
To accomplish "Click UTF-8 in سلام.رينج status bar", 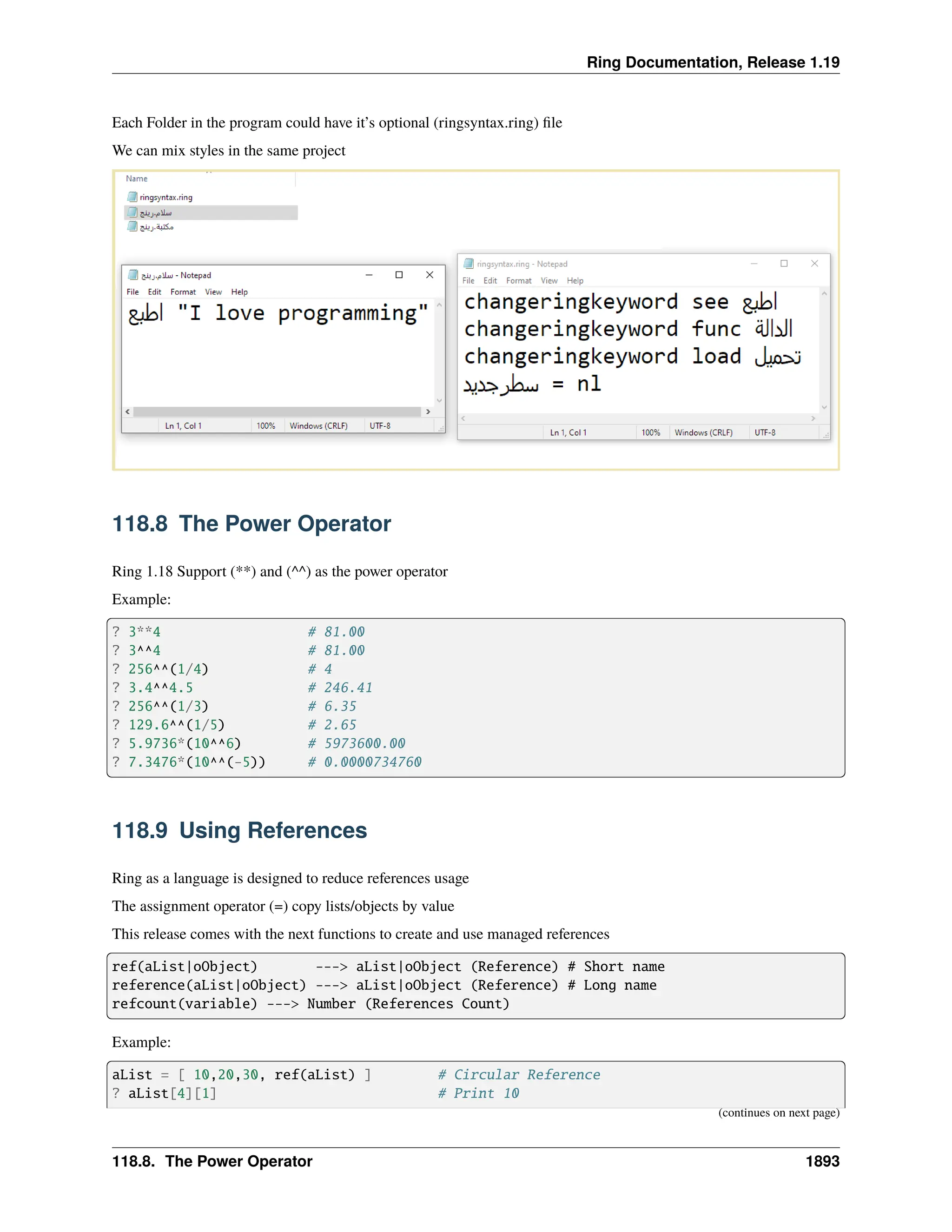I will pyautogui.click(x=380, y=426).
